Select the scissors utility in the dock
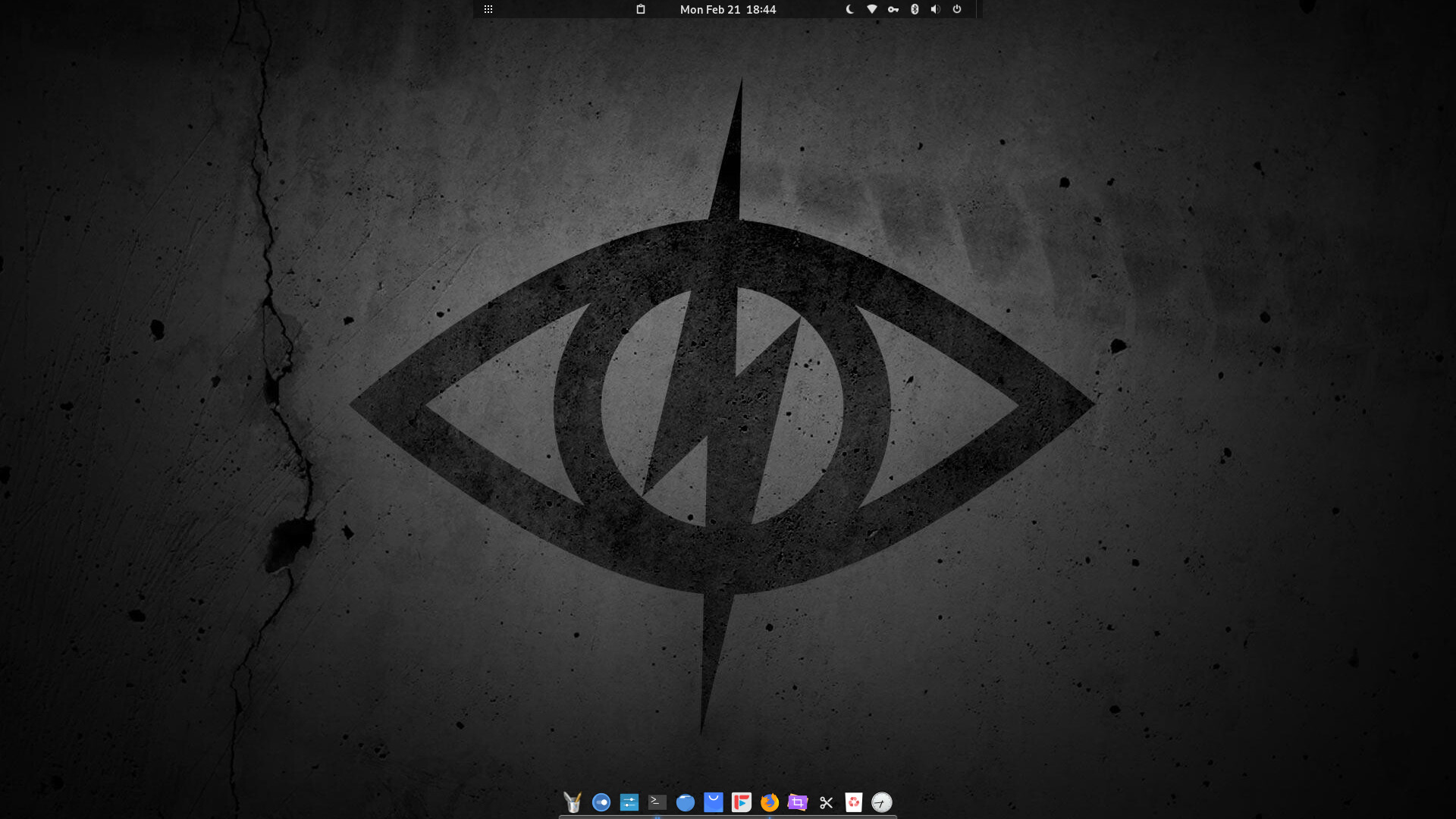1456x819 pixels. click(826, 802)
